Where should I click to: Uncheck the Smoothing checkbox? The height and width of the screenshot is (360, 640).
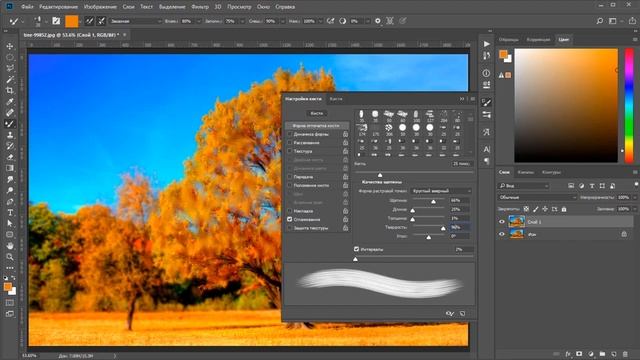290,219
